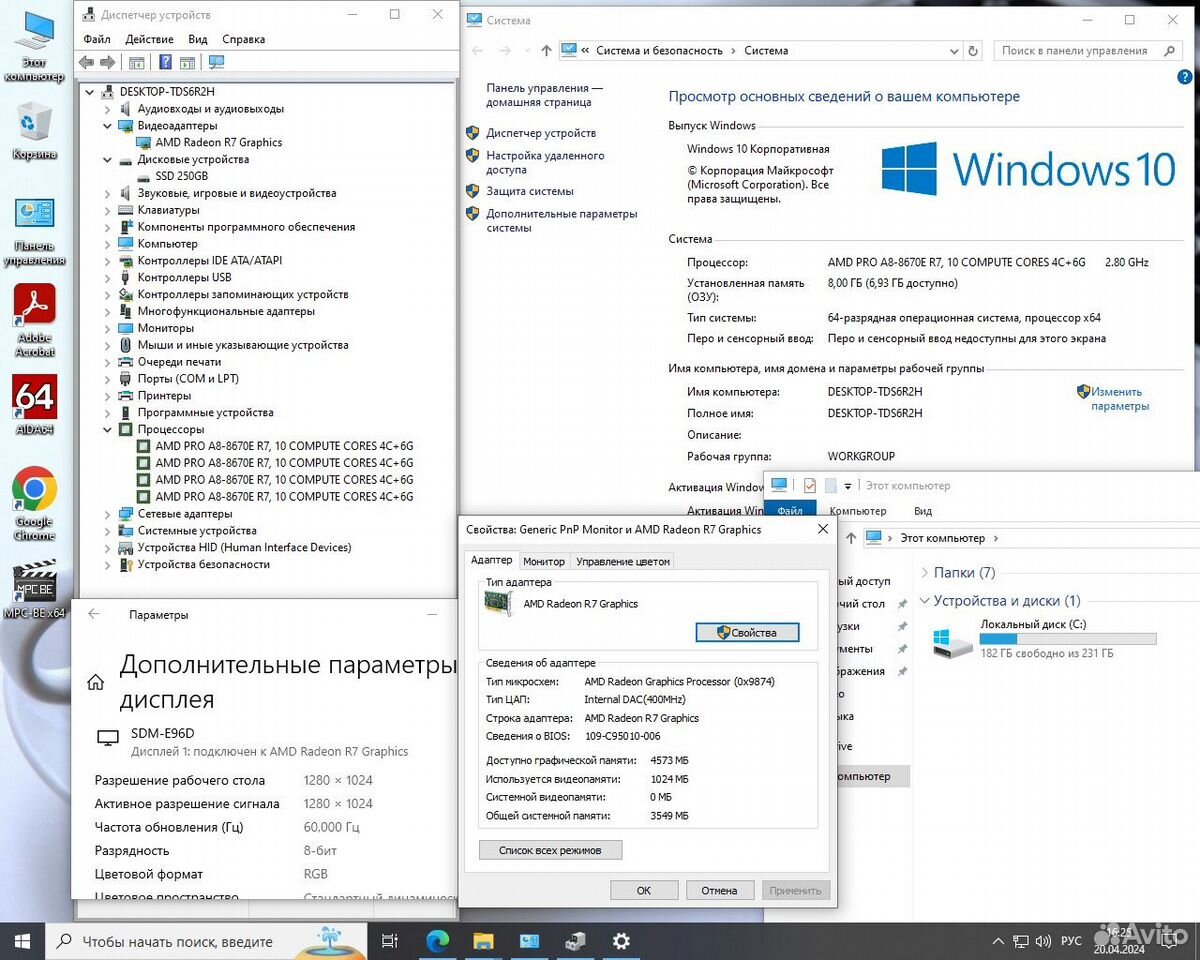This screenshot has height=960, width=1200.
Task: Click the Forward arrow in Device Manager toolbar
Action: (107, 62)
